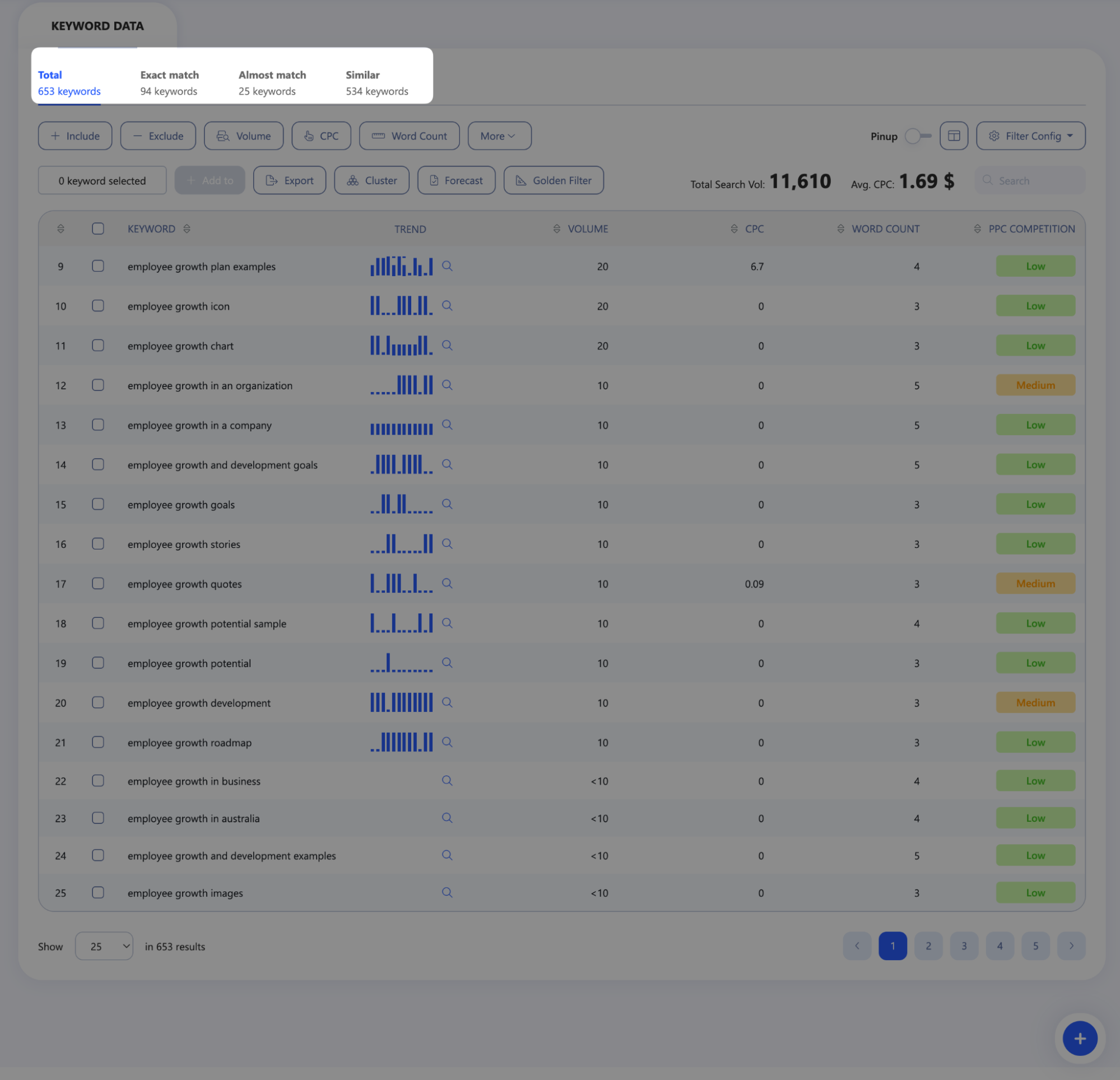Toggle the Pinup switch

(x=918, y=136)
